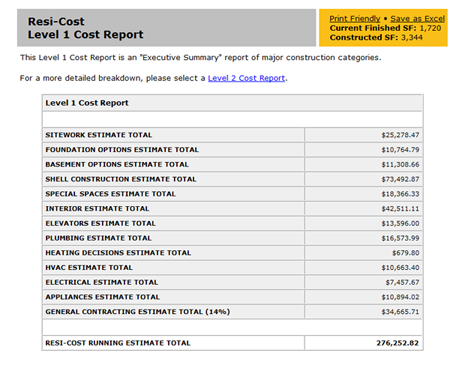The height and width of the screenshot is (383, 450).
Task: Select the Constructed SF: 3,344 text
Action: (x=376, y=37)
